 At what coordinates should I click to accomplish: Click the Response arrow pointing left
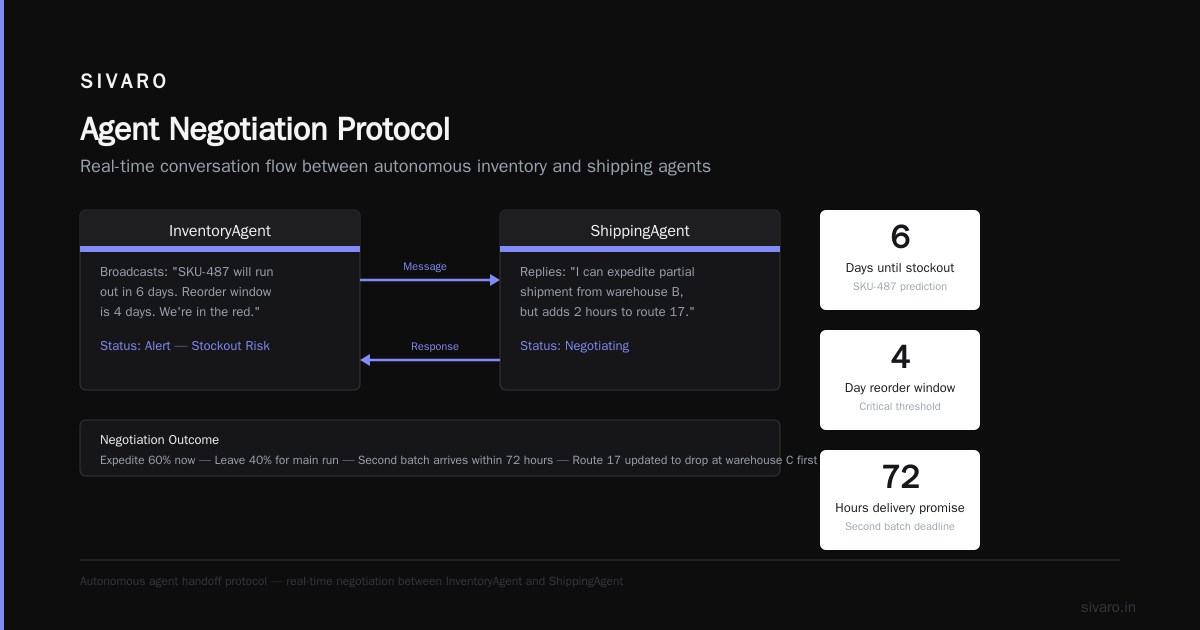[x=430, y=360]
